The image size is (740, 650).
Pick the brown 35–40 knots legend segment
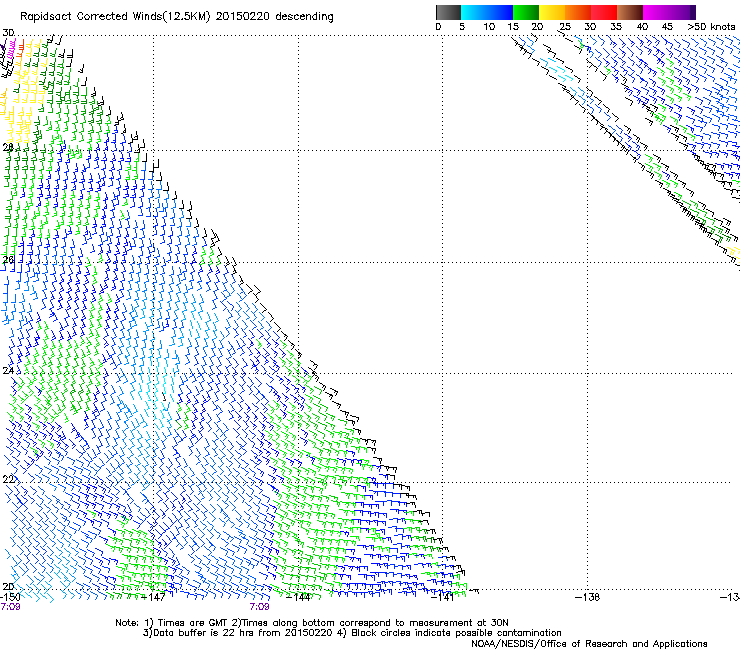click(630, 12)
